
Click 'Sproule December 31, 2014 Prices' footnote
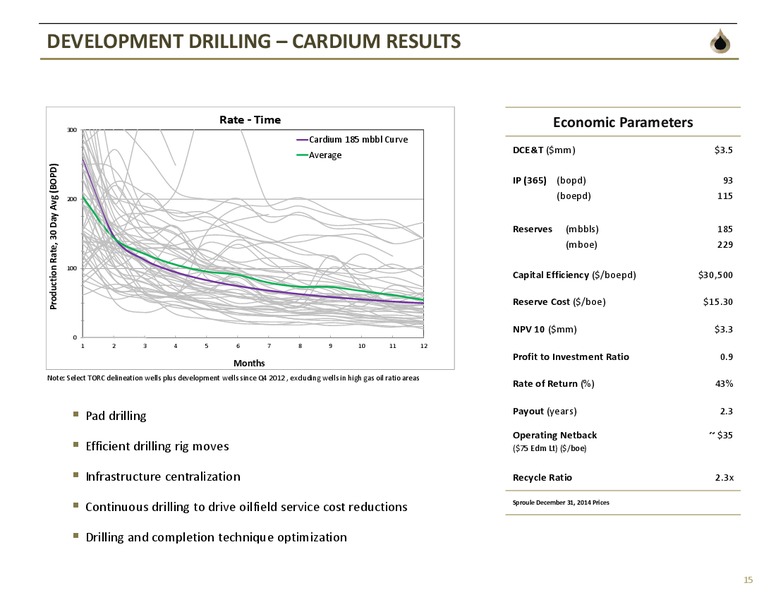(x=561, y=502)
